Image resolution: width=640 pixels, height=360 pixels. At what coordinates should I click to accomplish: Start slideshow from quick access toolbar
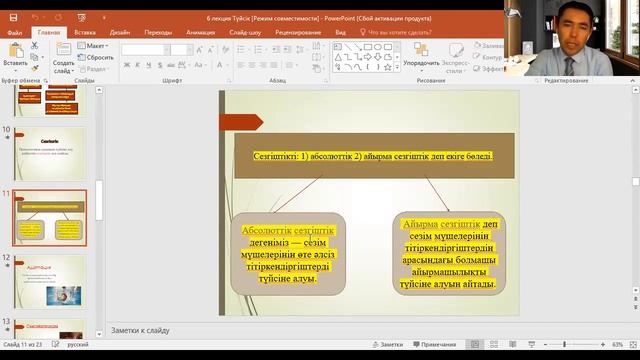(x=82, y=18)
